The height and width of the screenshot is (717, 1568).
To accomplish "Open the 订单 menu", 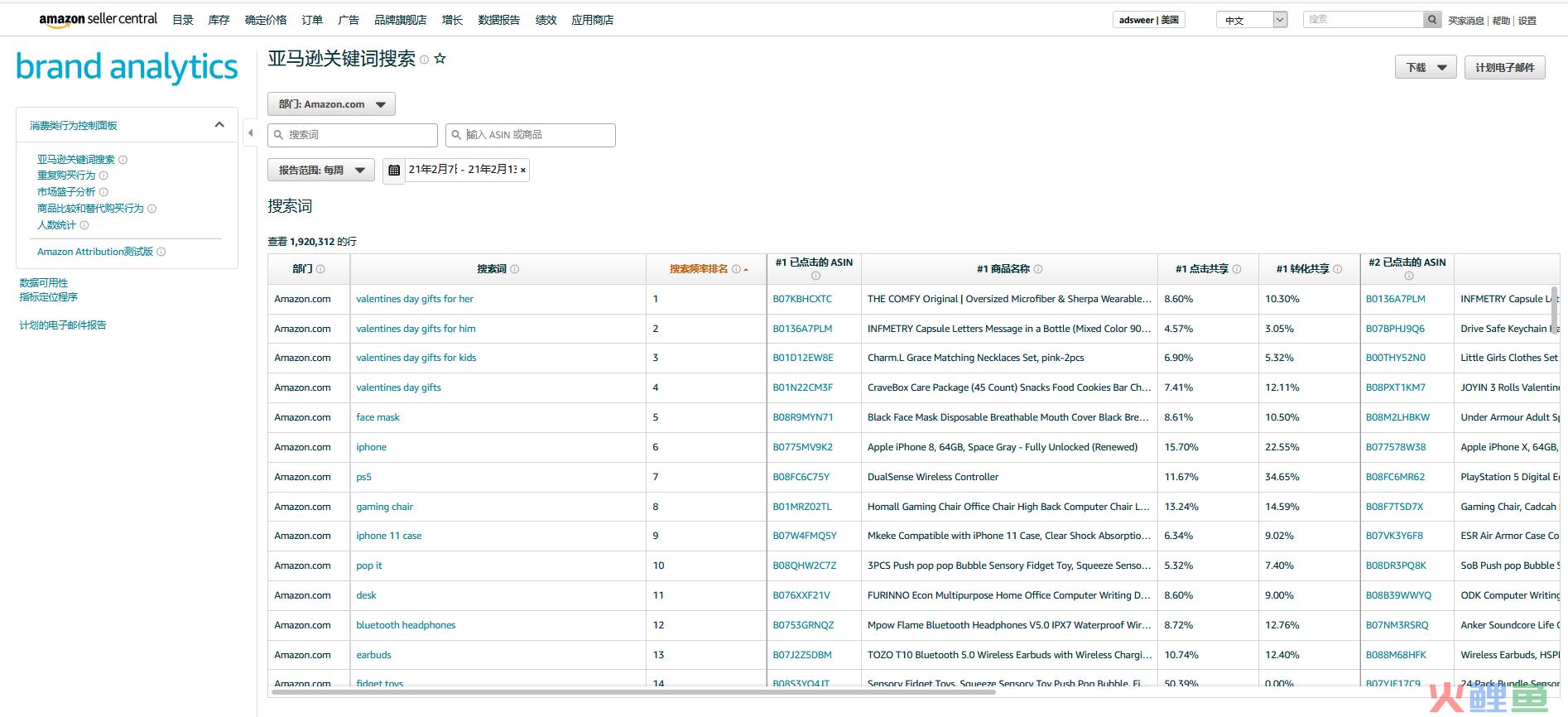I will tap(312, 20).
